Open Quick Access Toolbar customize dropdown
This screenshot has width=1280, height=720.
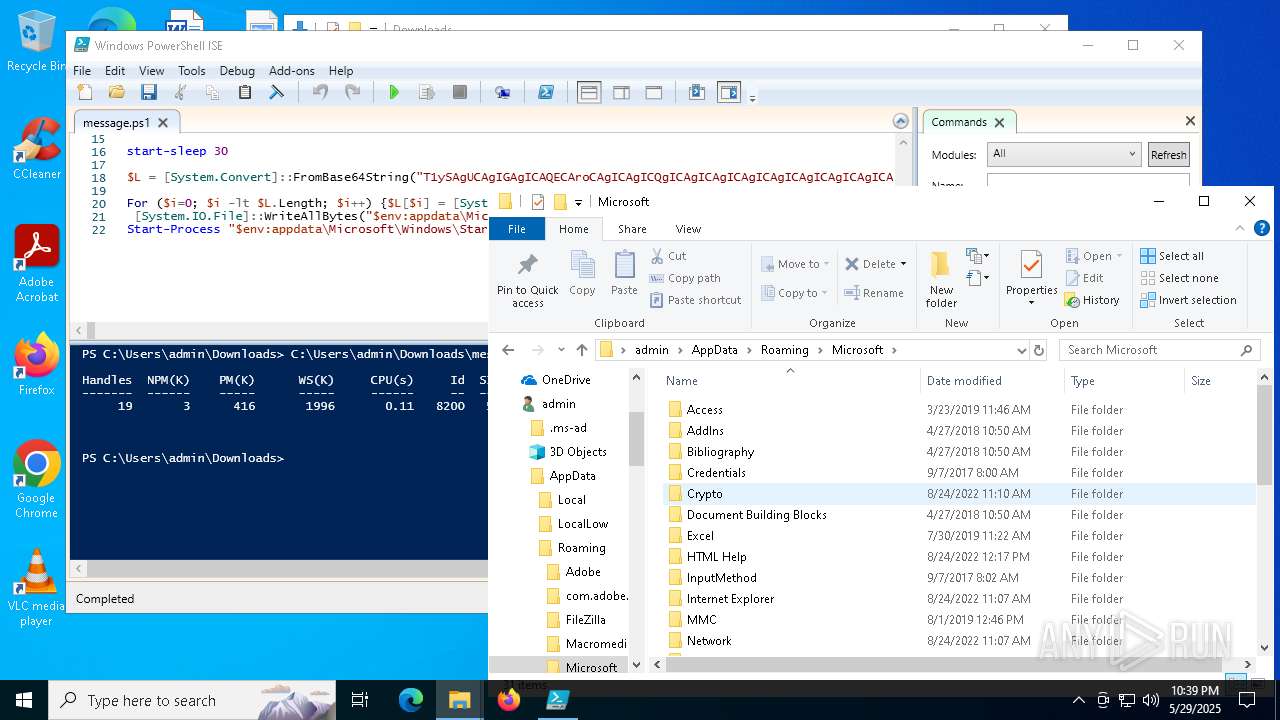coord(578,202)
